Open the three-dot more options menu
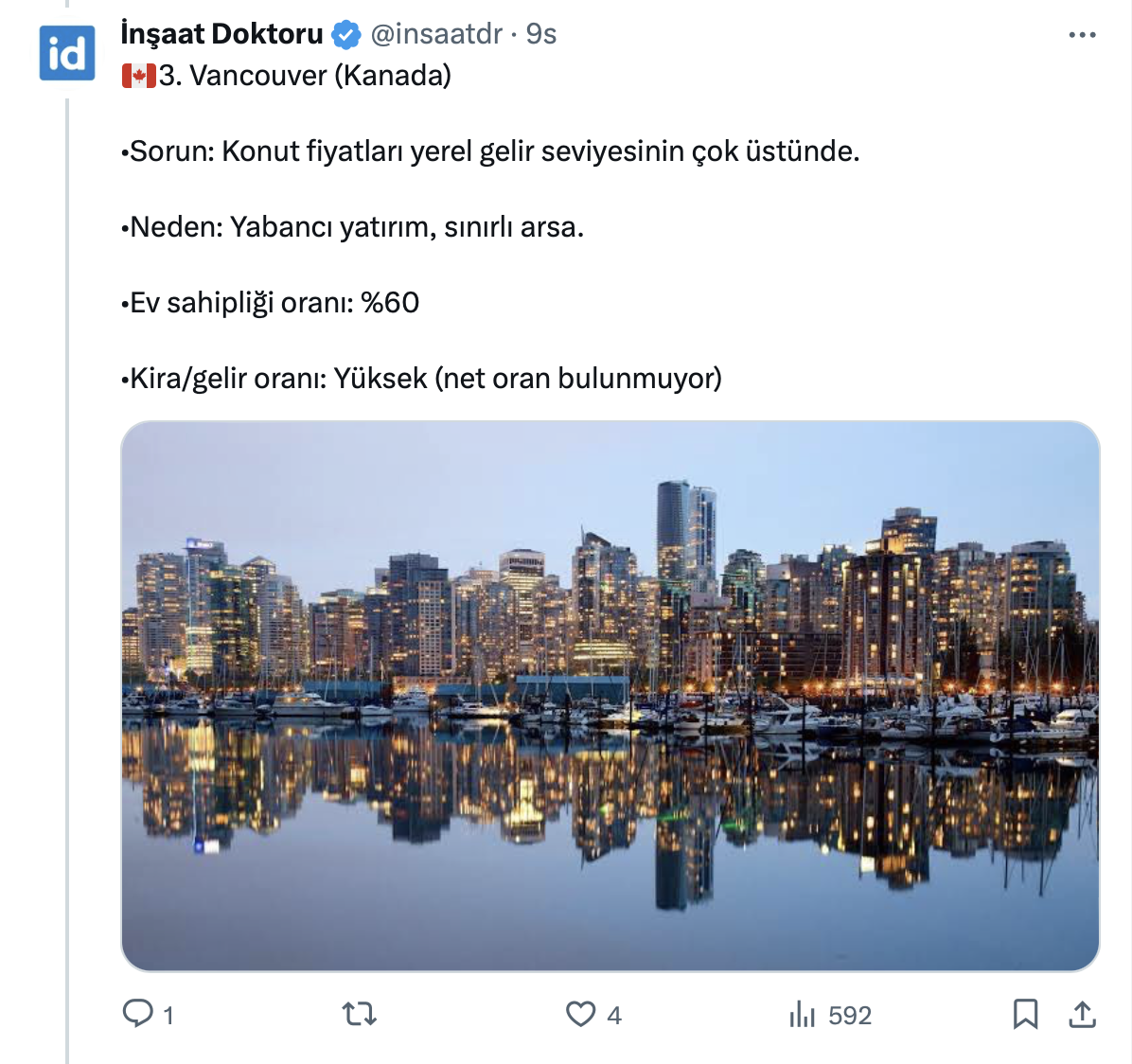The width and height of the screenshot is (1132, 1064). coord(1081,35)
